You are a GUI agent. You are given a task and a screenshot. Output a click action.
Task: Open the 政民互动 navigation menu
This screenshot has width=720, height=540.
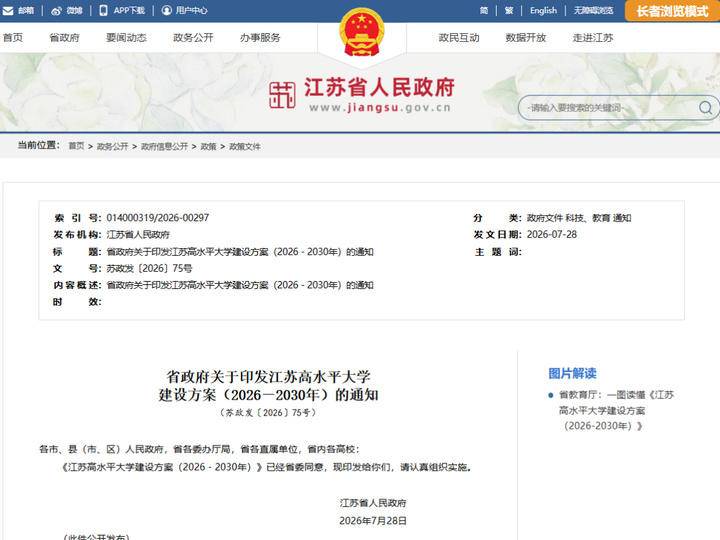click(x=459, y=38)
